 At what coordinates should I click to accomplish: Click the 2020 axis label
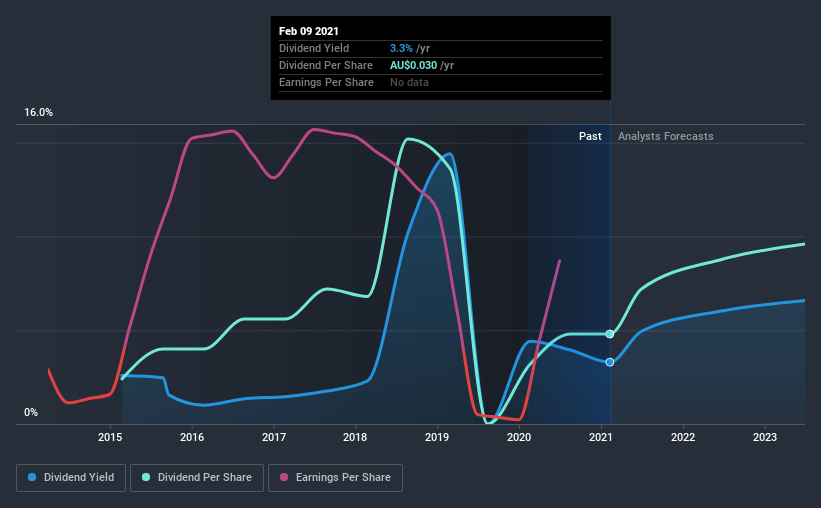519,437
